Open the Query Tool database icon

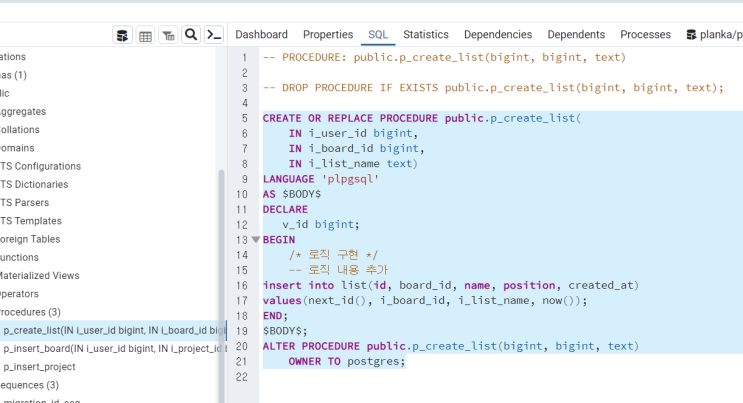(x=122, y=35)
